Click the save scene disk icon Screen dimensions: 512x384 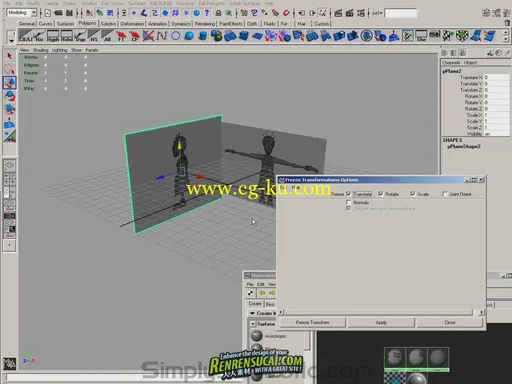(x=69, y=13)
